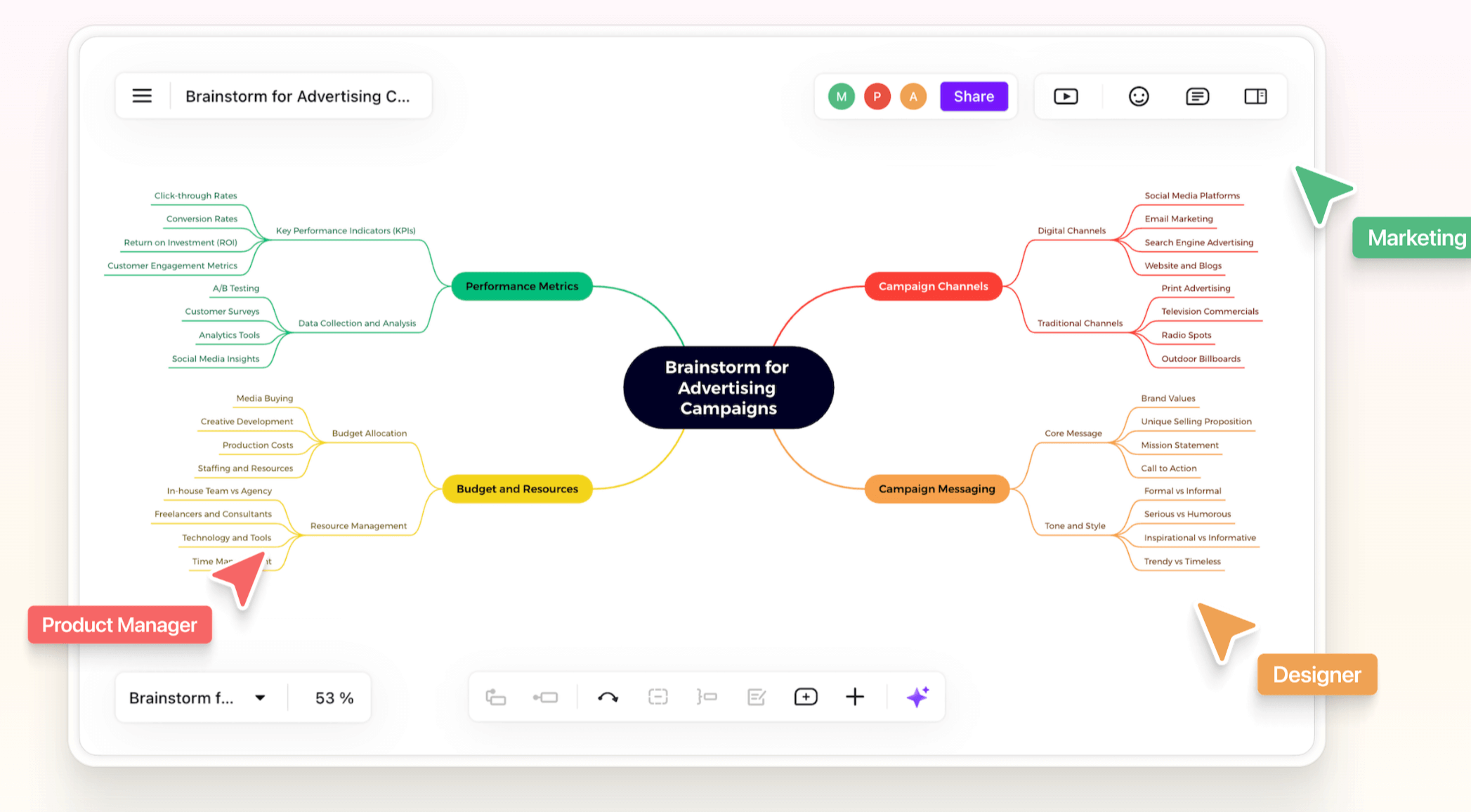This screenshot has width=1471, height=812.
Task: Click the Share button
Action: click(x=974, y=96)
